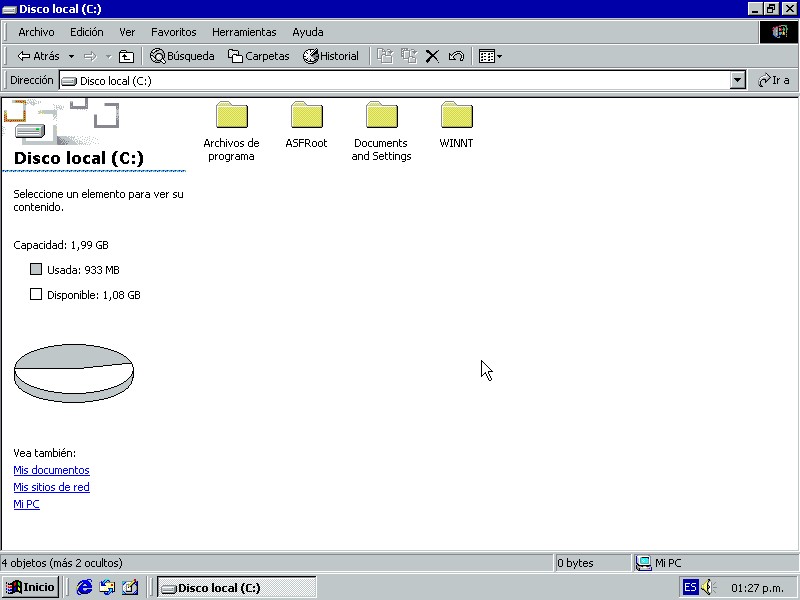Expand the Dirección address dropdown

[x=738, y=81]
